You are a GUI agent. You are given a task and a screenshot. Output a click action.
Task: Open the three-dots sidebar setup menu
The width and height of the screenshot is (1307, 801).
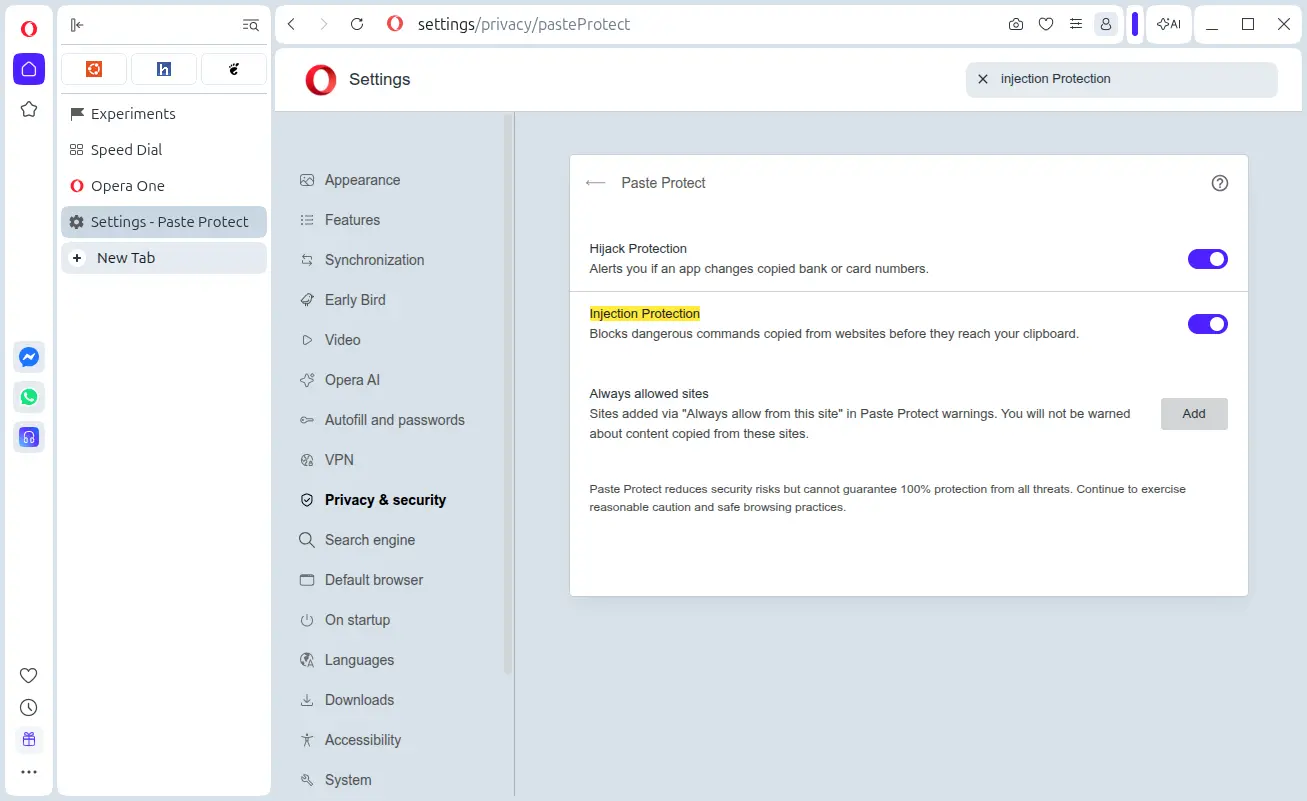(29, 772)
